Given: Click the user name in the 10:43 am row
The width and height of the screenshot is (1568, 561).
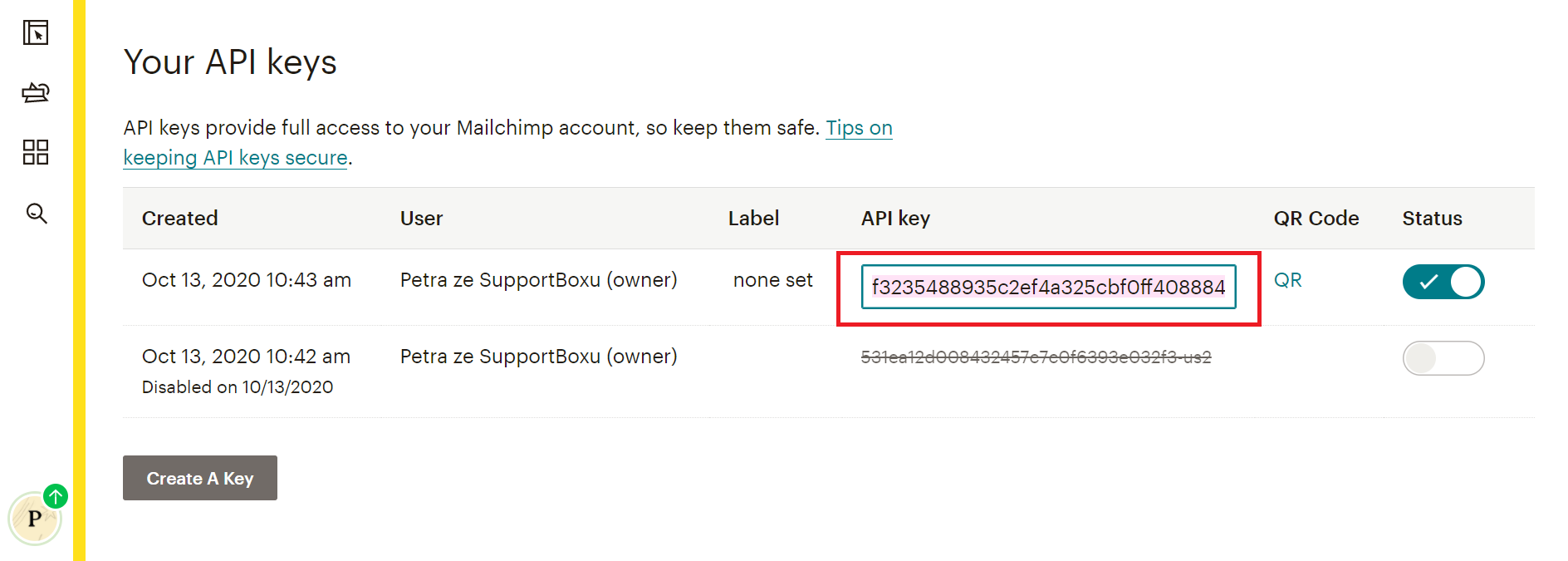Looking at the screenshot, I should [x=539, y=280].
